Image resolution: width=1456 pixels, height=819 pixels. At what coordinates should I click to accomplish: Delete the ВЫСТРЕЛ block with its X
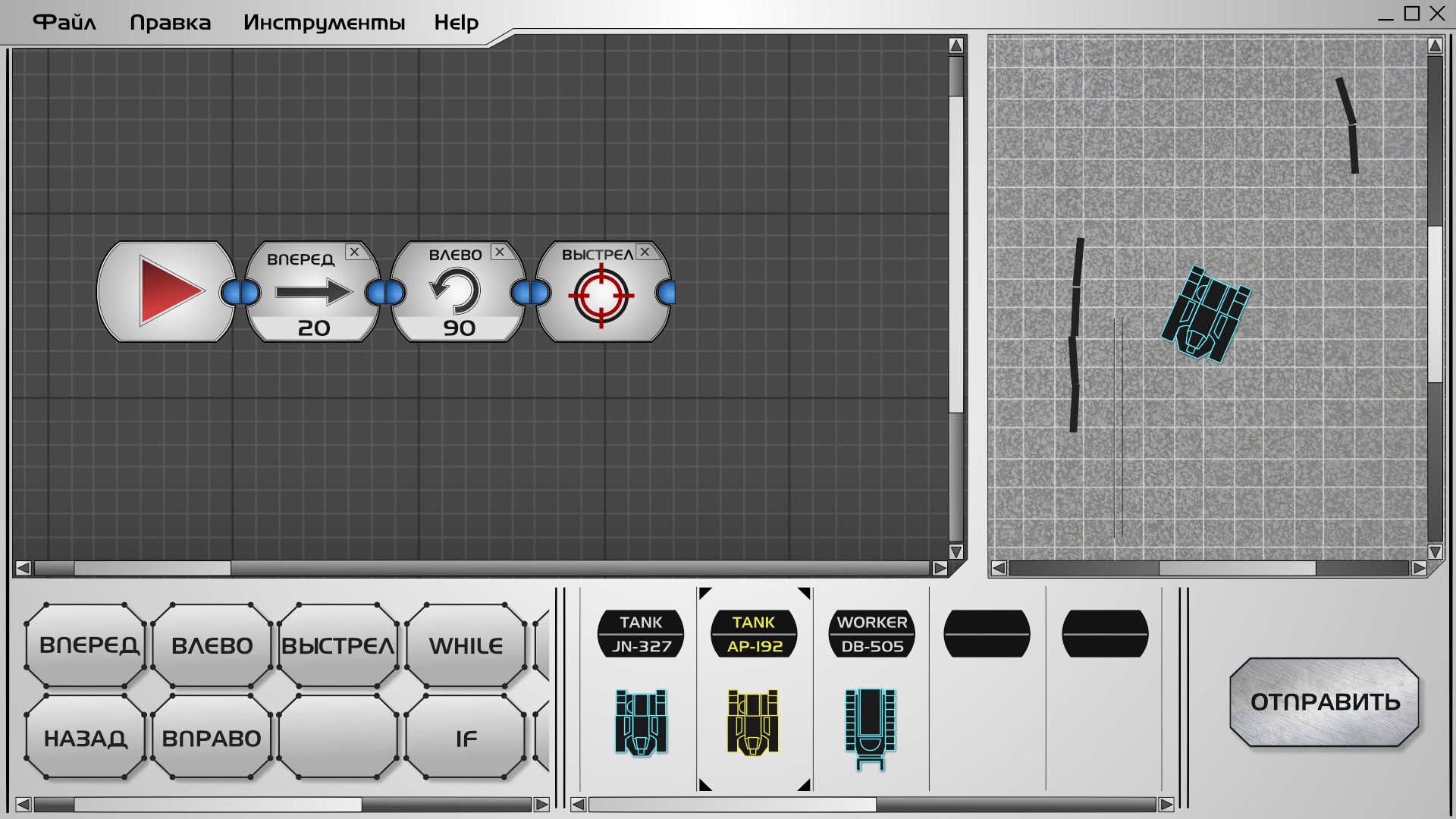point(645,252)
